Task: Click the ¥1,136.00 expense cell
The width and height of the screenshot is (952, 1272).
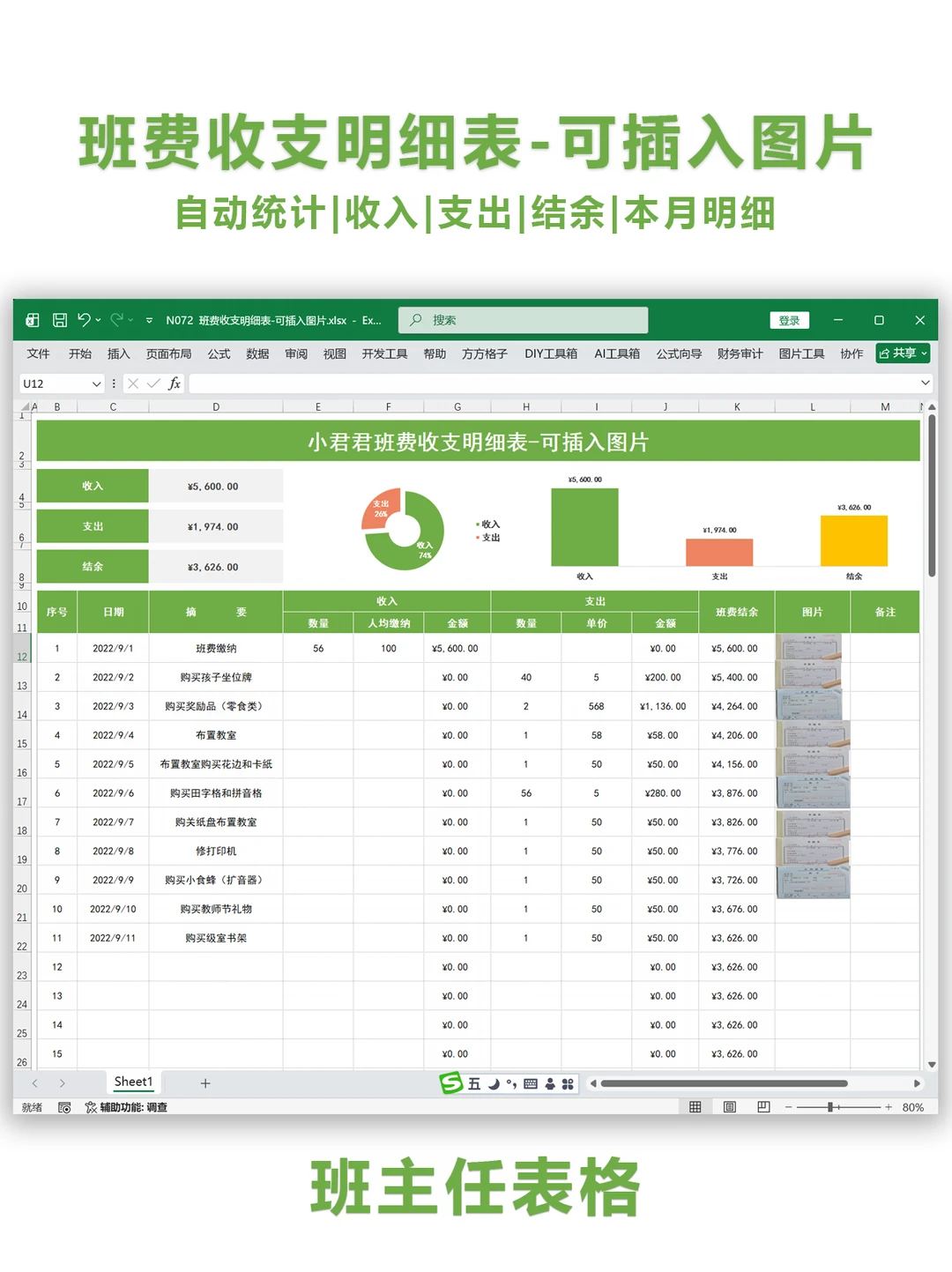Action: pos(665,706)
